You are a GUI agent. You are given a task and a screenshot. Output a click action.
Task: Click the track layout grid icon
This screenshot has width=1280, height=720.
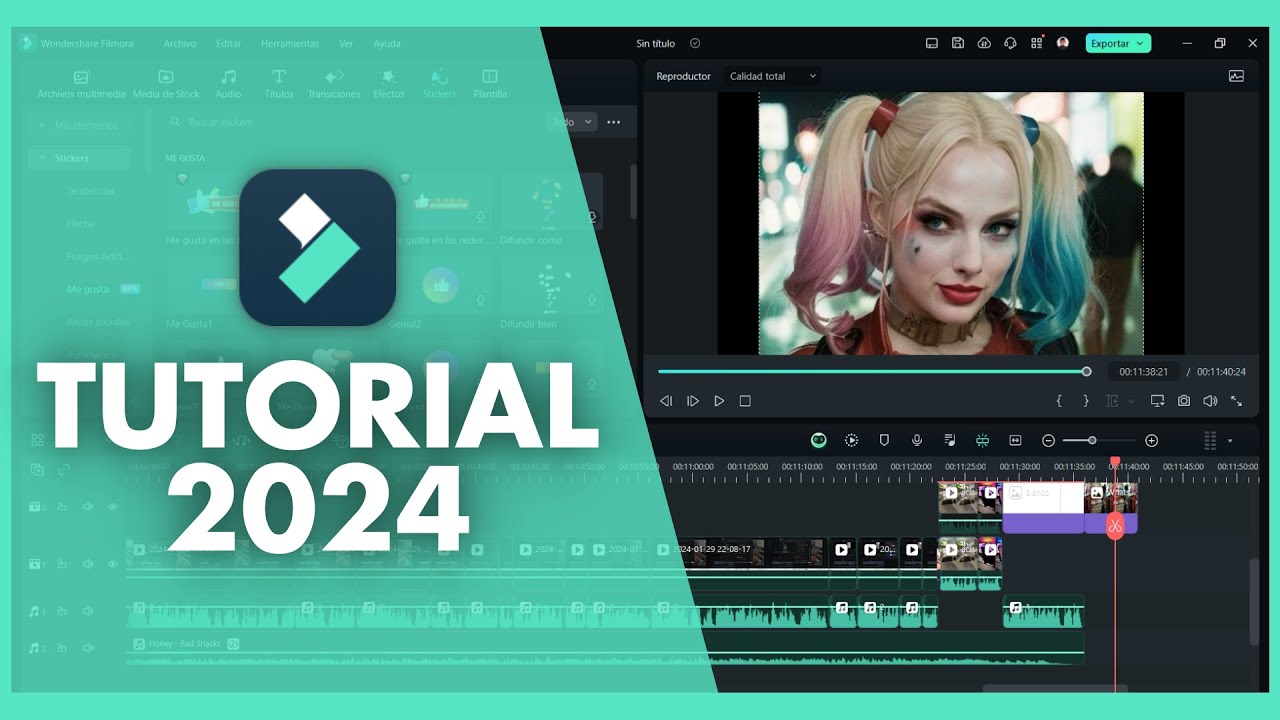[1210, 440]
